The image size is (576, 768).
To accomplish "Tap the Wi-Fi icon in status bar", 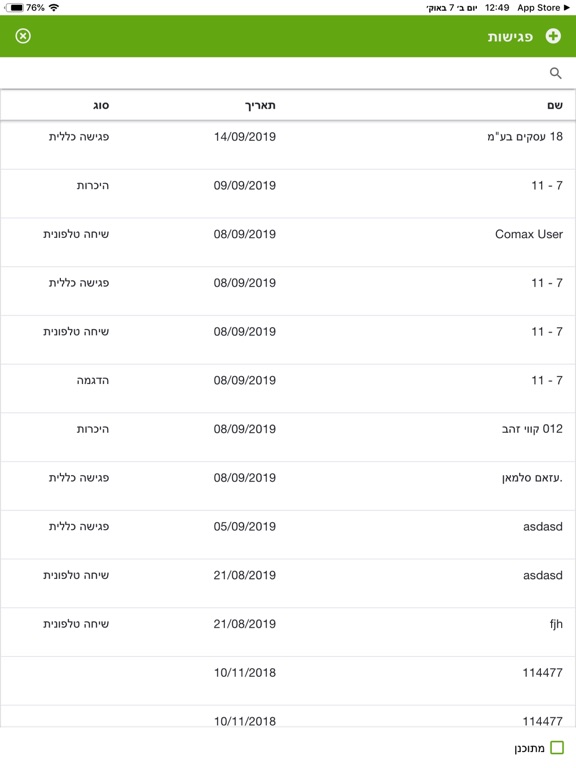I will pos(54,7).
